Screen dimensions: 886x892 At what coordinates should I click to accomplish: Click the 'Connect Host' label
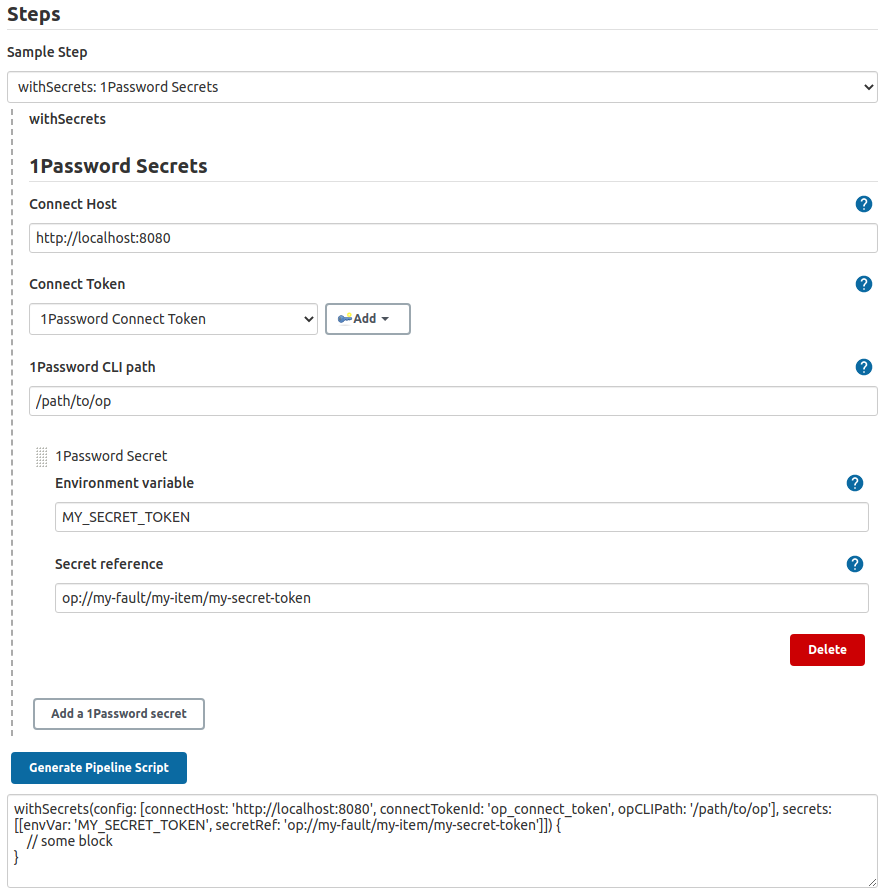73,204
